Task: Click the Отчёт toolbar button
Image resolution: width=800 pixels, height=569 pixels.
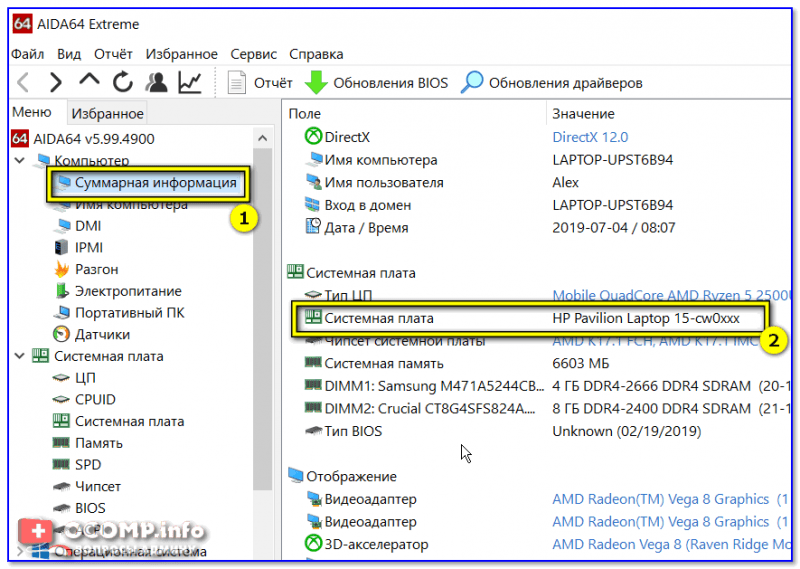Action: [x=260, y=83]
